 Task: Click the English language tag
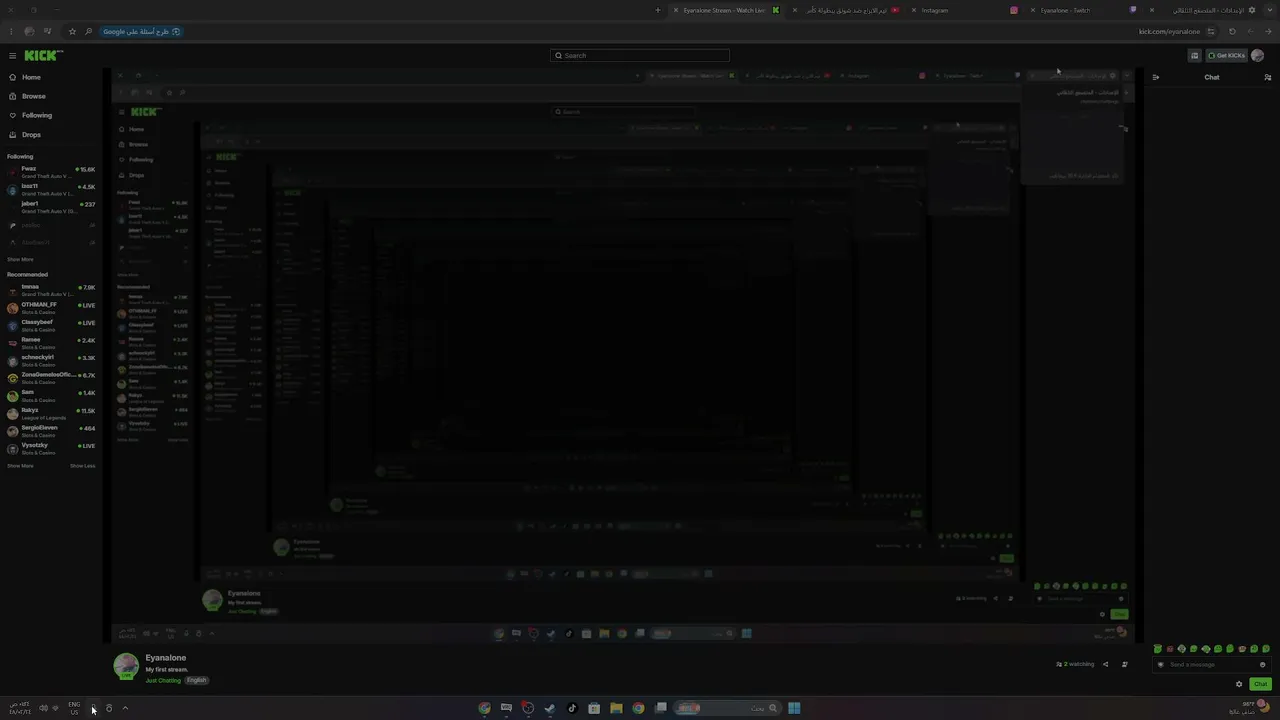point(197,681)
